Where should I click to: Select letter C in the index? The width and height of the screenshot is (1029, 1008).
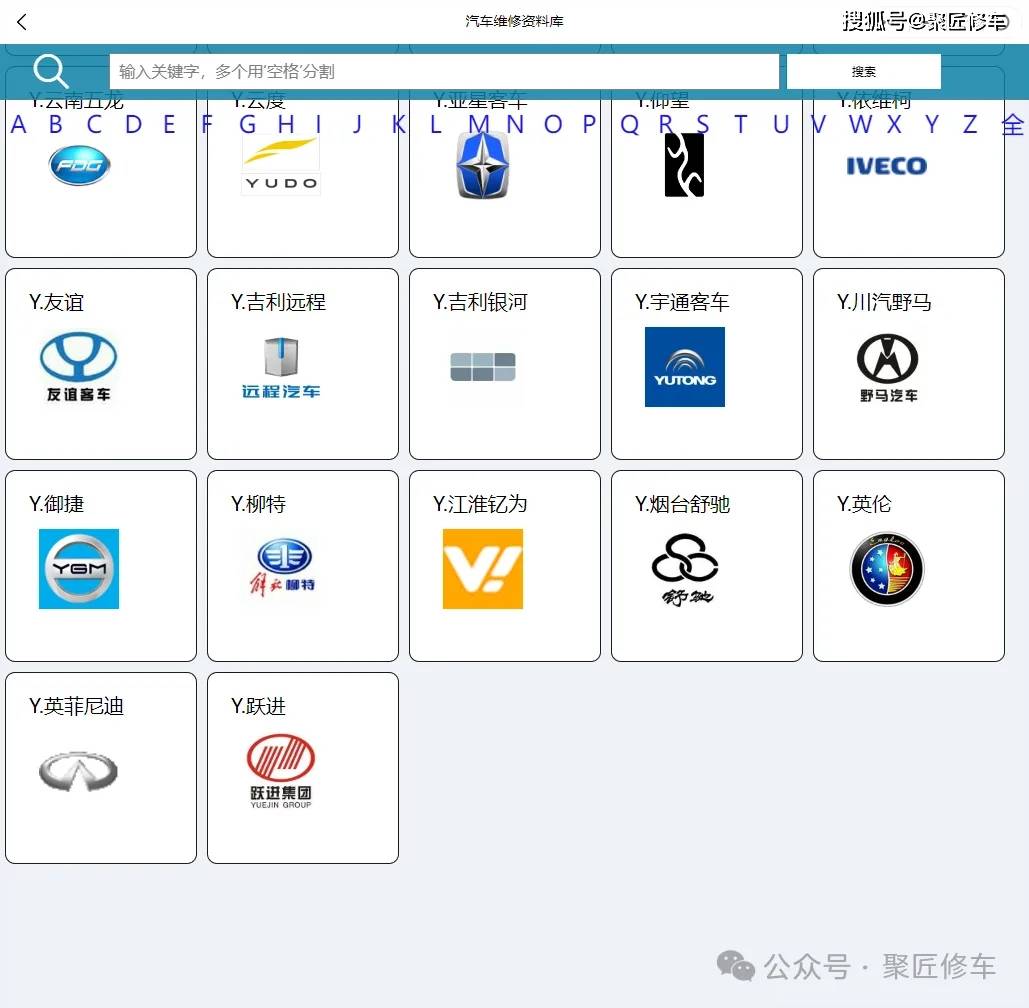point(94,124)
